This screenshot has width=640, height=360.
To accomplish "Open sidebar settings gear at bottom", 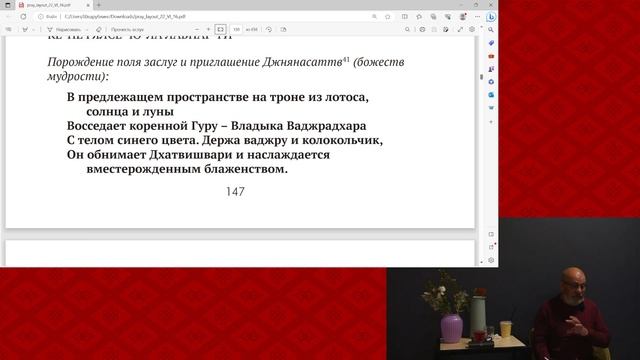I will [491, 260].
